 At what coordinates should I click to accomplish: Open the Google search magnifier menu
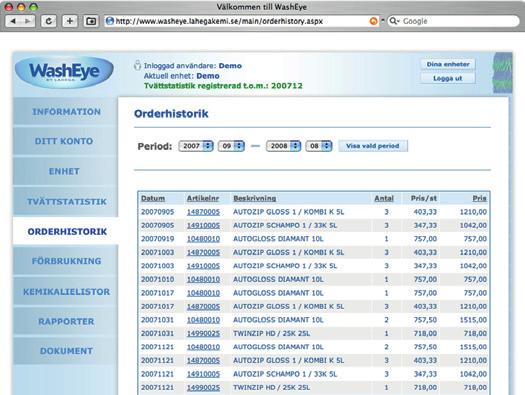395,21
